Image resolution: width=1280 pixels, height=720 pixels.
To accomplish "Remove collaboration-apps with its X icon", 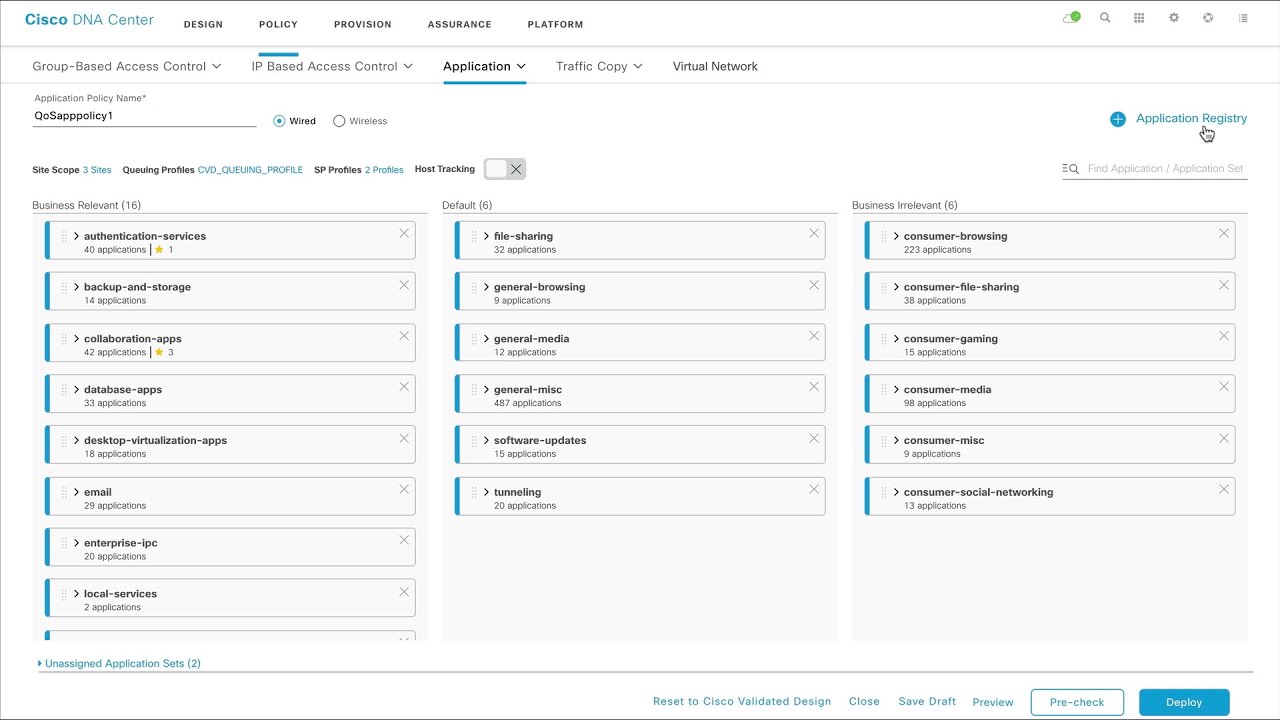I will tap(404, 336).
